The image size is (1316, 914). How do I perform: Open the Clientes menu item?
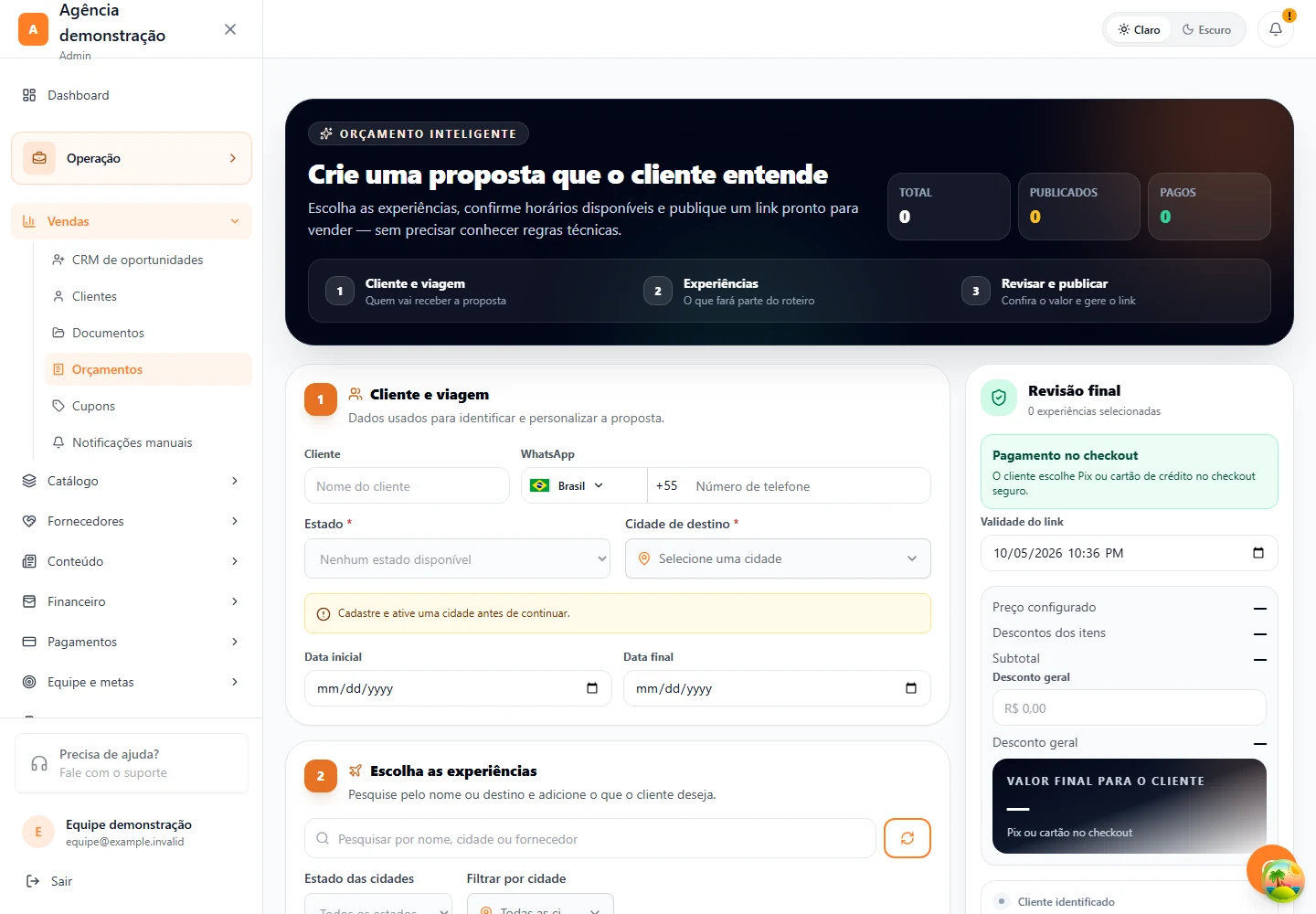click(148, 296)
